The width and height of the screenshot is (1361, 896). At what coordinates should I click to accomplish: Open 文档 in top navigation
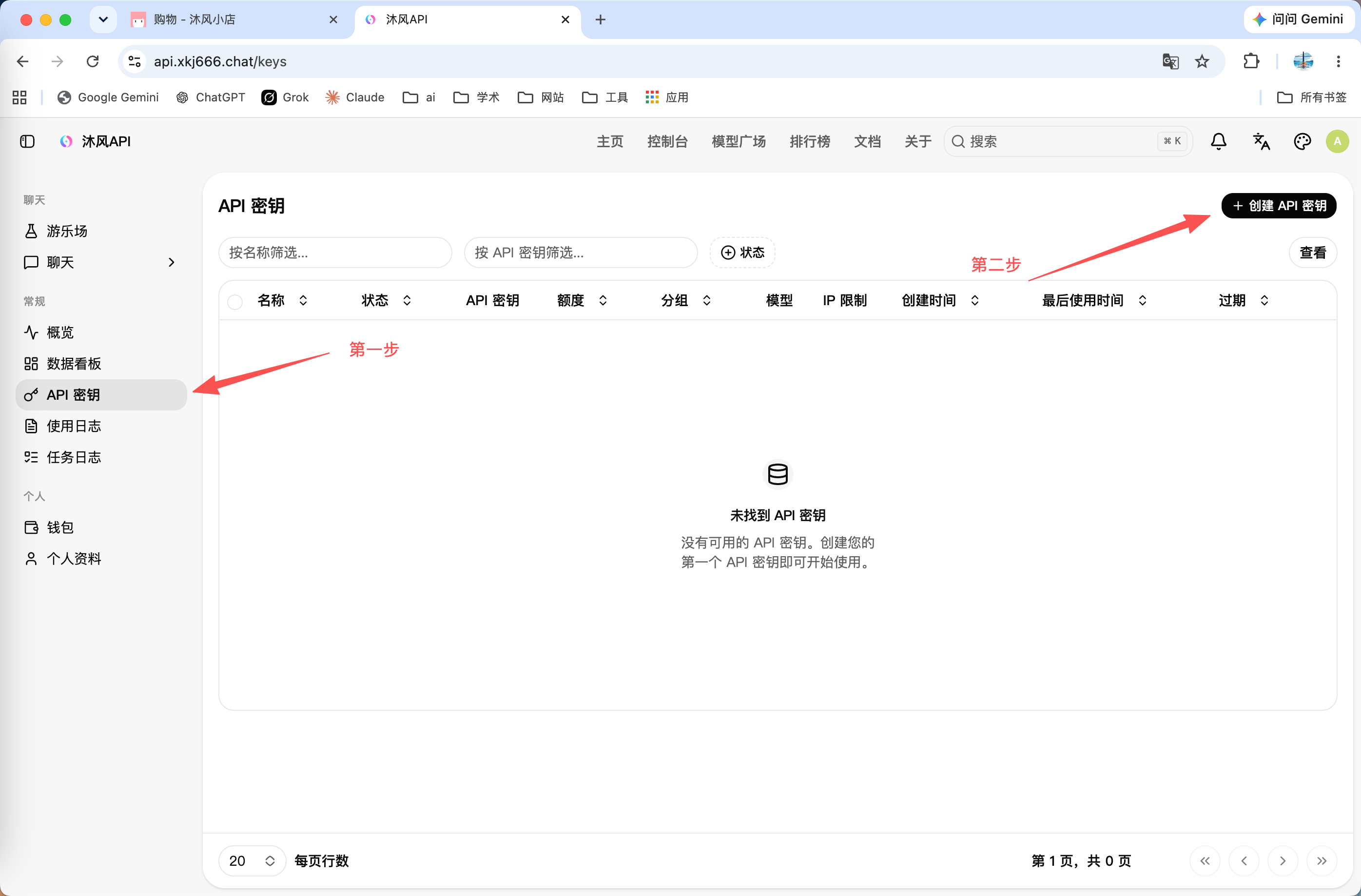point(867,141)
